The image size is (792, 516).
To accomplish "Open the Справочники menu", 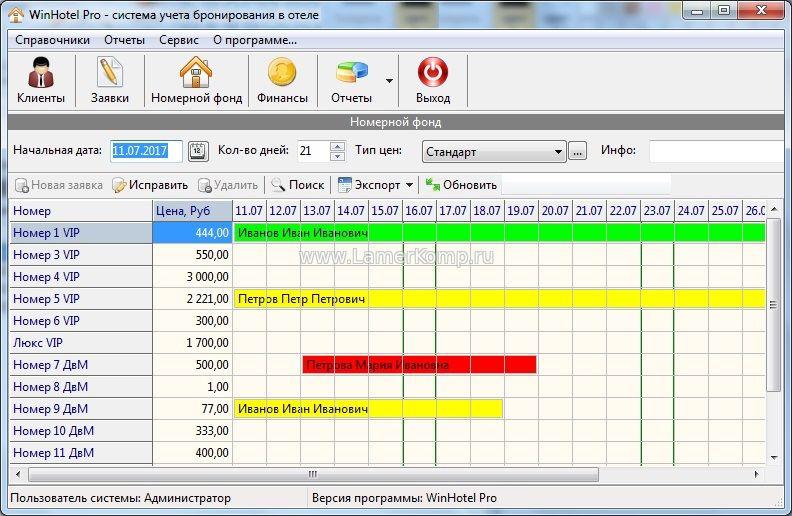I will [52, 40].
